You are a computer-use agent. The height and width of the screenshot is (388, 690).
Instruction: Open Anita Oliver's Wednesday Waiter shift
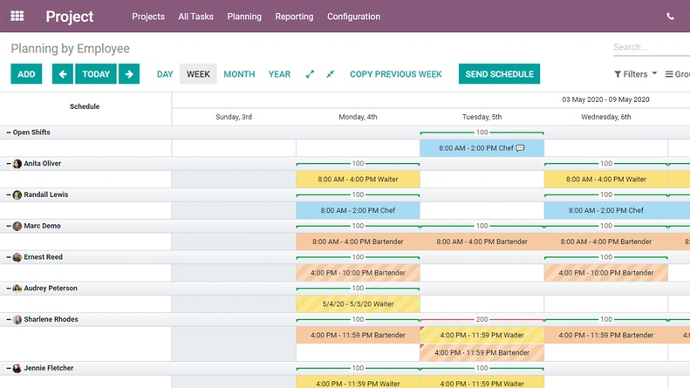(x=606, y=179)
